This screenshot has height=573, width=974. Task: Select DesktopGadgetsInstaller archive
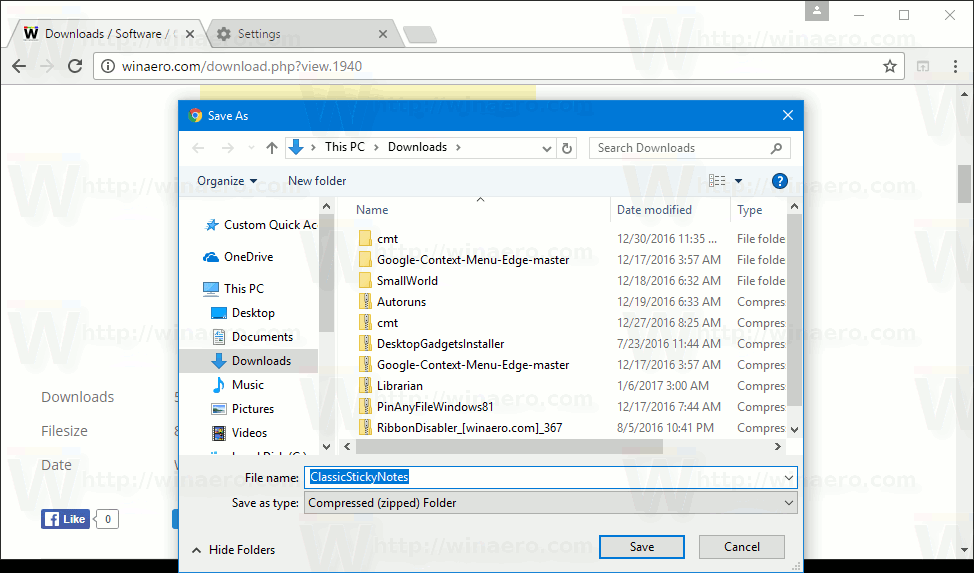click(432, 344)
